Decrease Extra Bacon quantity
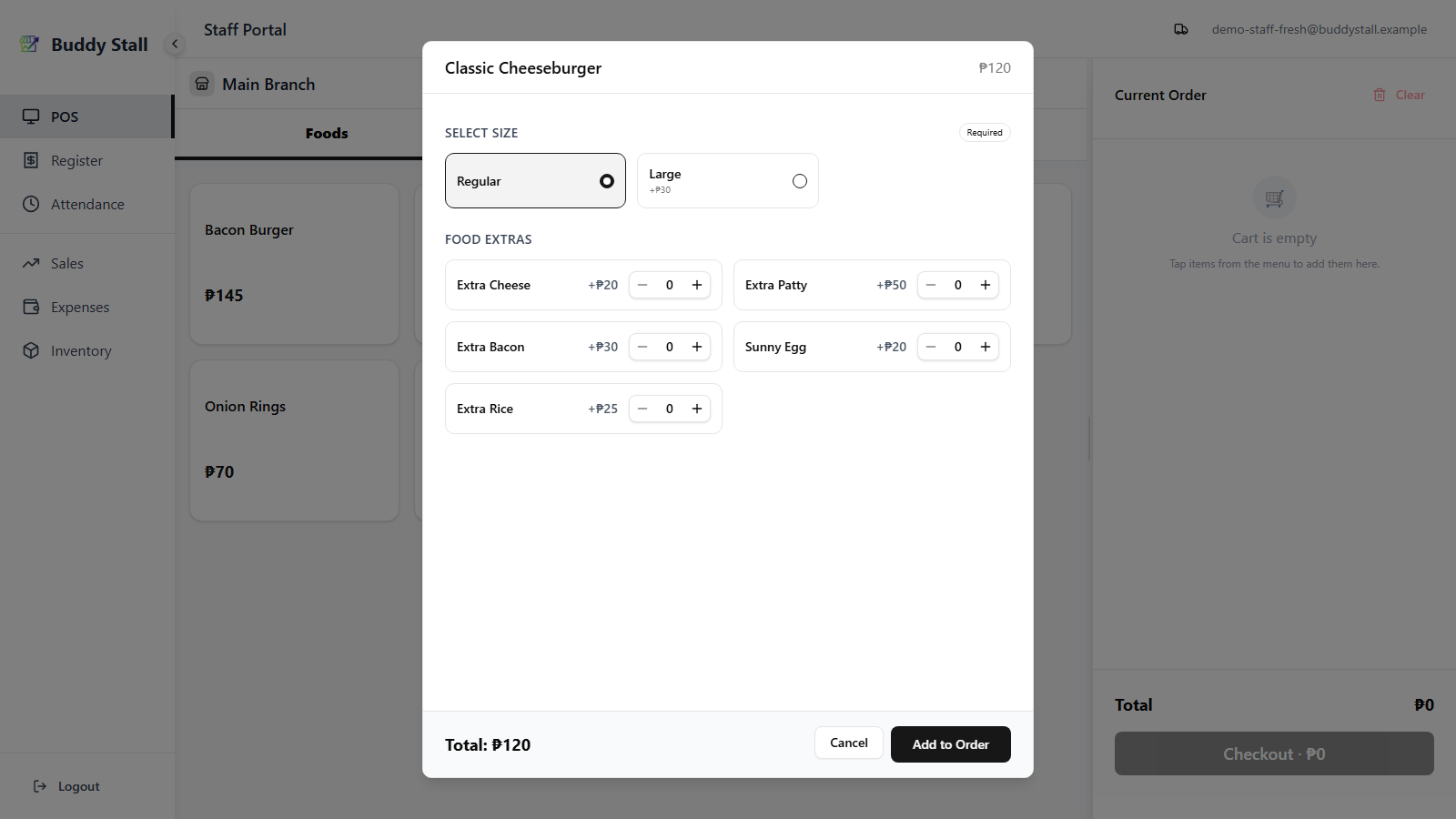The image size is (1456, 819). tap(642, 347)
